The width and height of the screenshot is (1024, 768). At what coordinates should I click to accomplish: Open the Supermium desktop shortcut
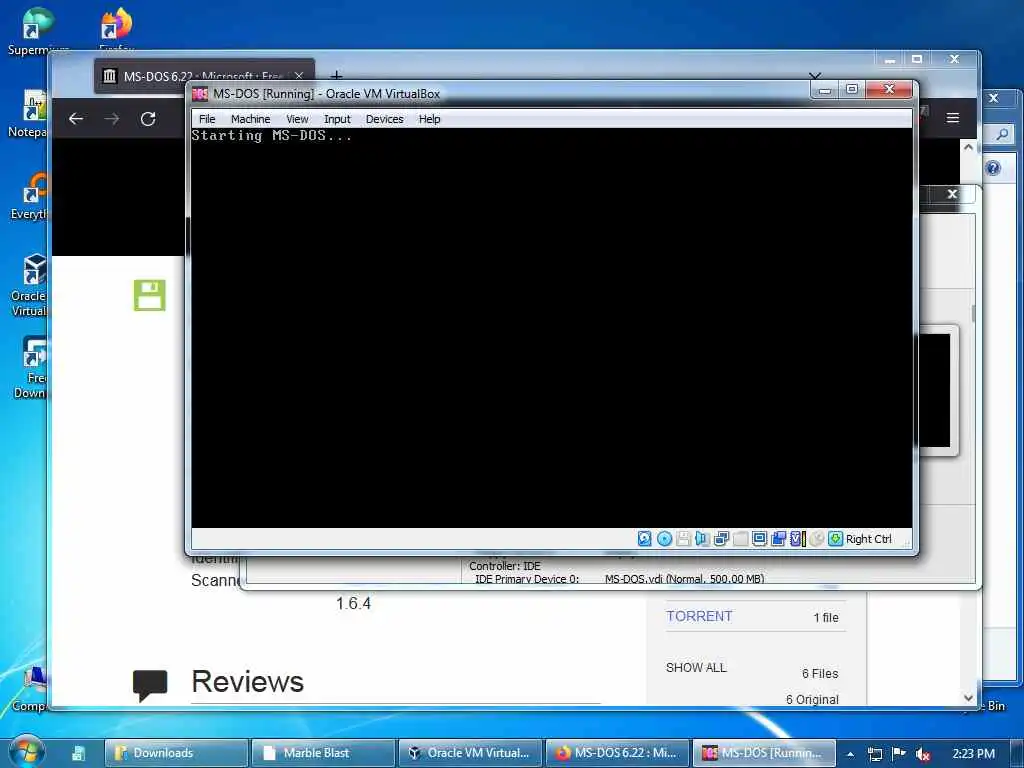click(37, 31)
